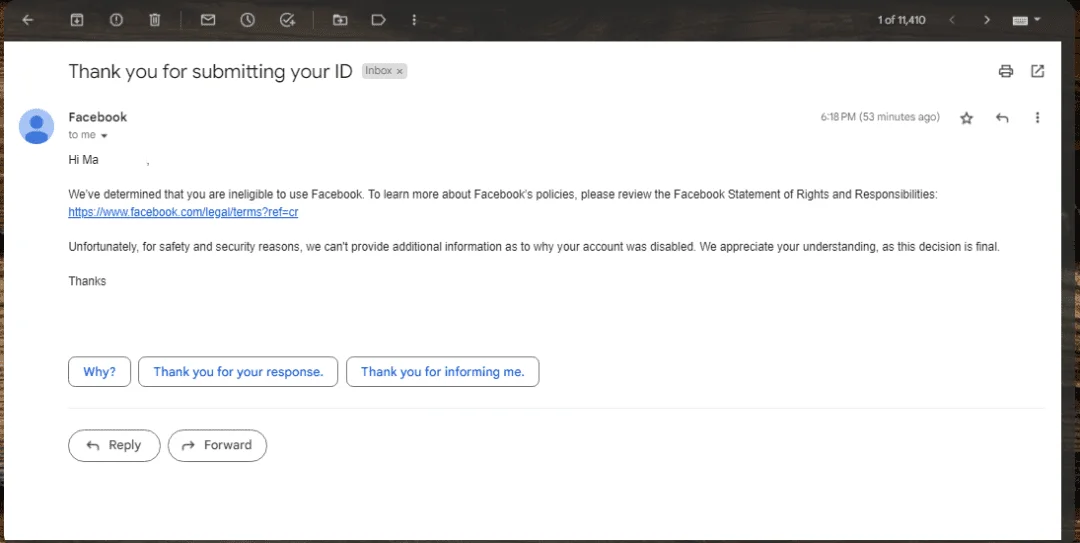This screenshot has height=543, width=1080.
Task: Click the Facebook sender avatar
Action: tap(37, 126)
